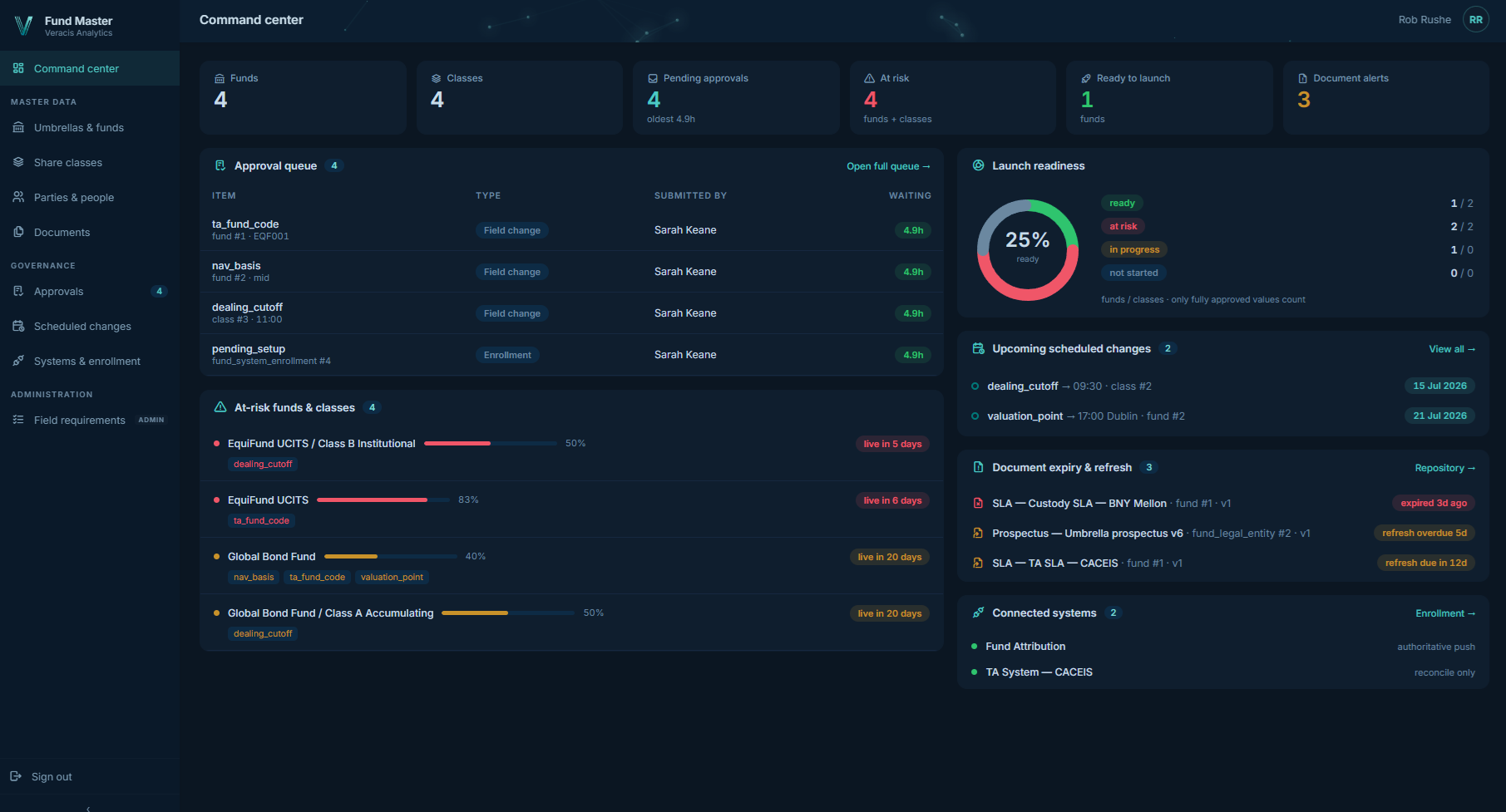Screen dimensions: 1506x812
Task: Click the in progress legend label
Action: click(x=1134, y=249)
